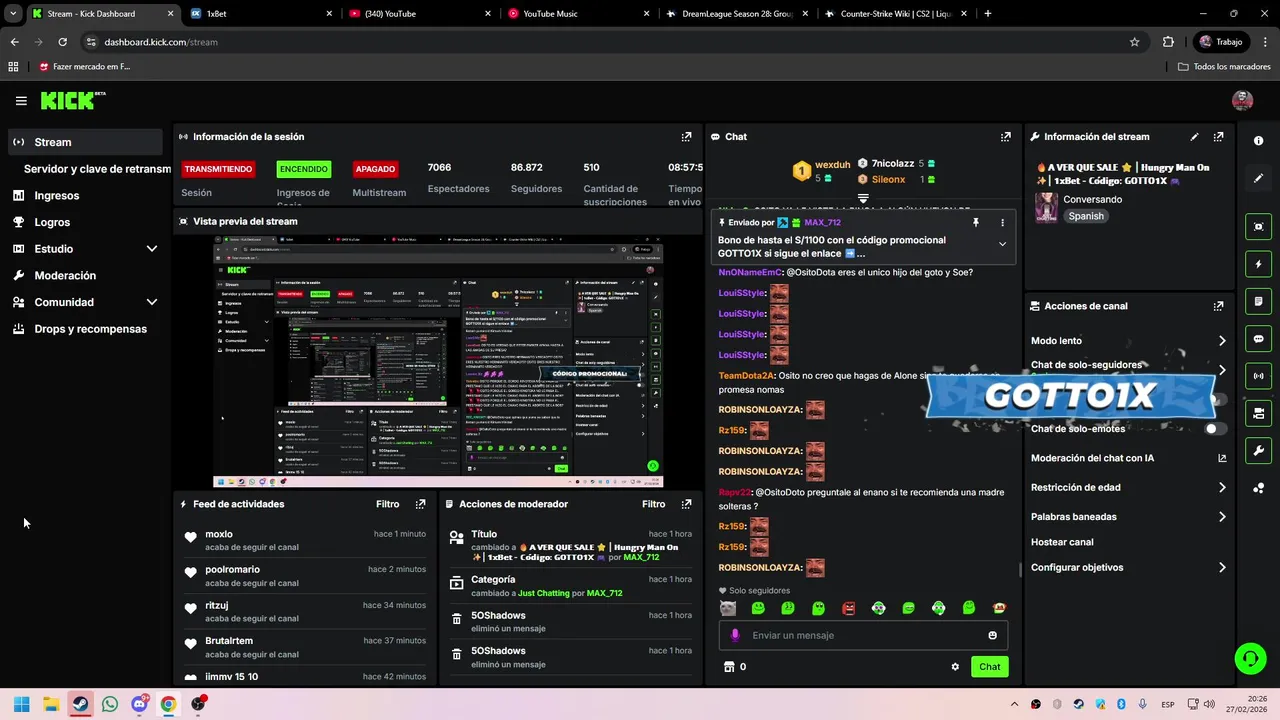The width and height of the screenshot is (1280, 720).
Task: Bookmark this page with star icon
Action: click(x=1134, y=42)
